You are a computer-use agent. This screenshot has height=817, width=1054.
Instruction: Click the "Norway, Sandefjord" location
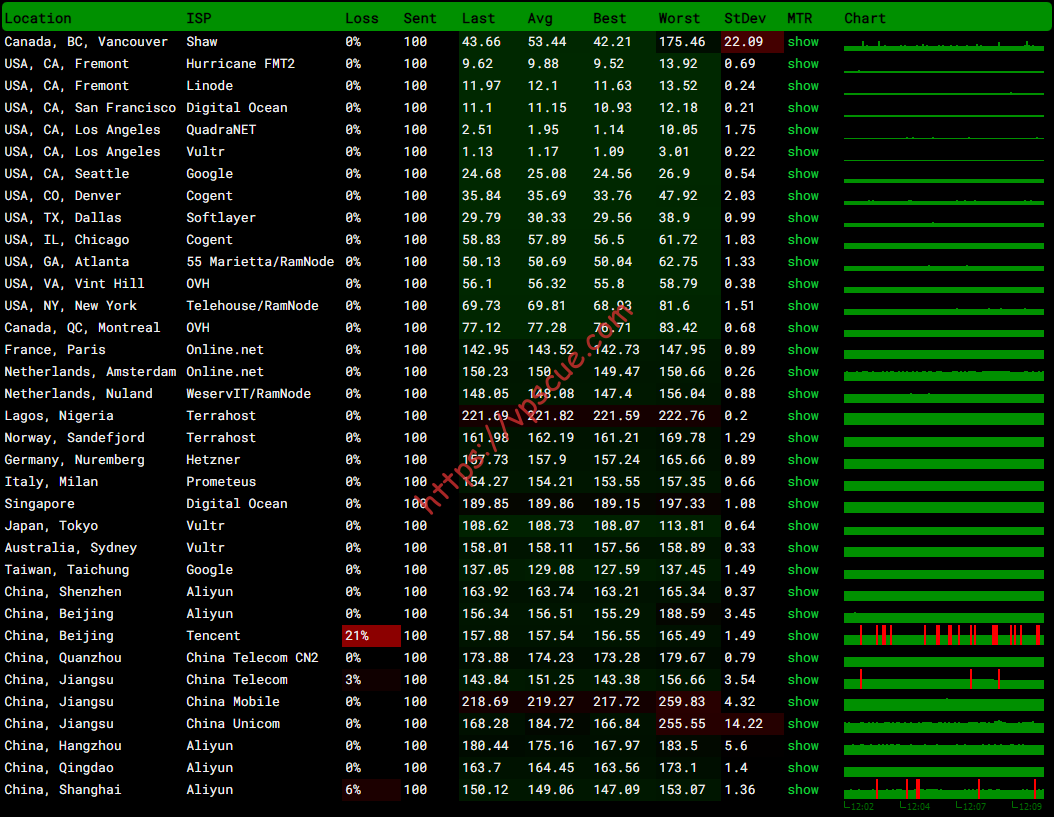pos(75,438)
